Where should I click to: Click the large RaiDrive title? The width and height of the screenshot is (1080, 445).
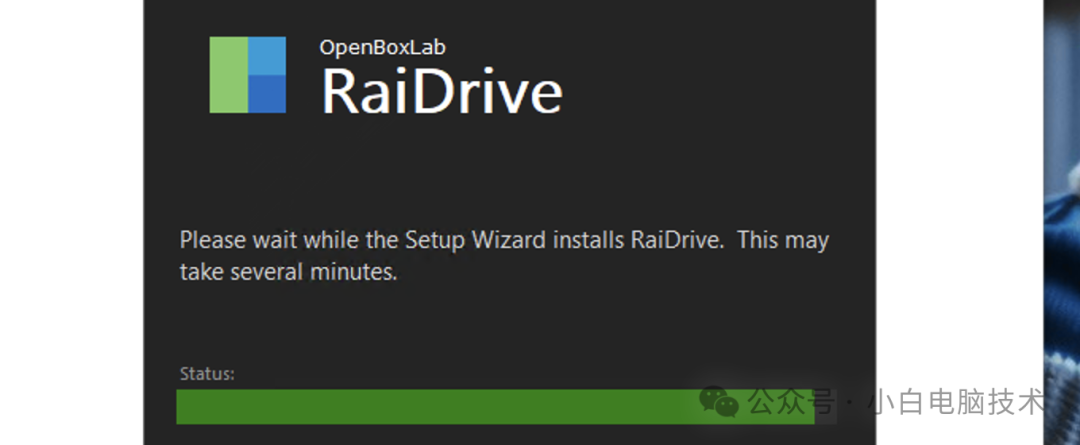click(x=442, y=91)
